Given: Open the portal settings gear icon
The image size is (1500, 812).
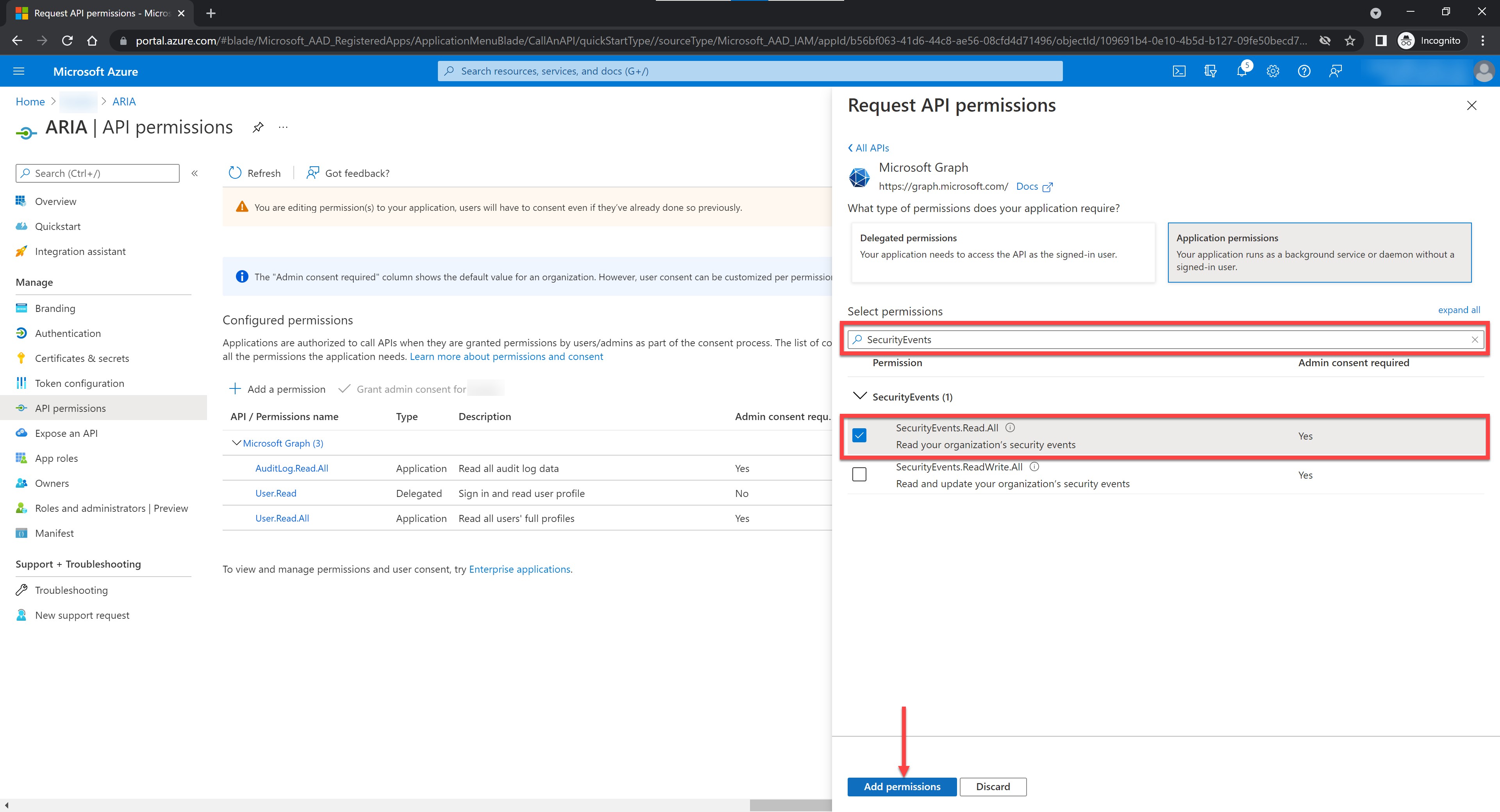Looking at the screenshot, I should coord(1273,71).
